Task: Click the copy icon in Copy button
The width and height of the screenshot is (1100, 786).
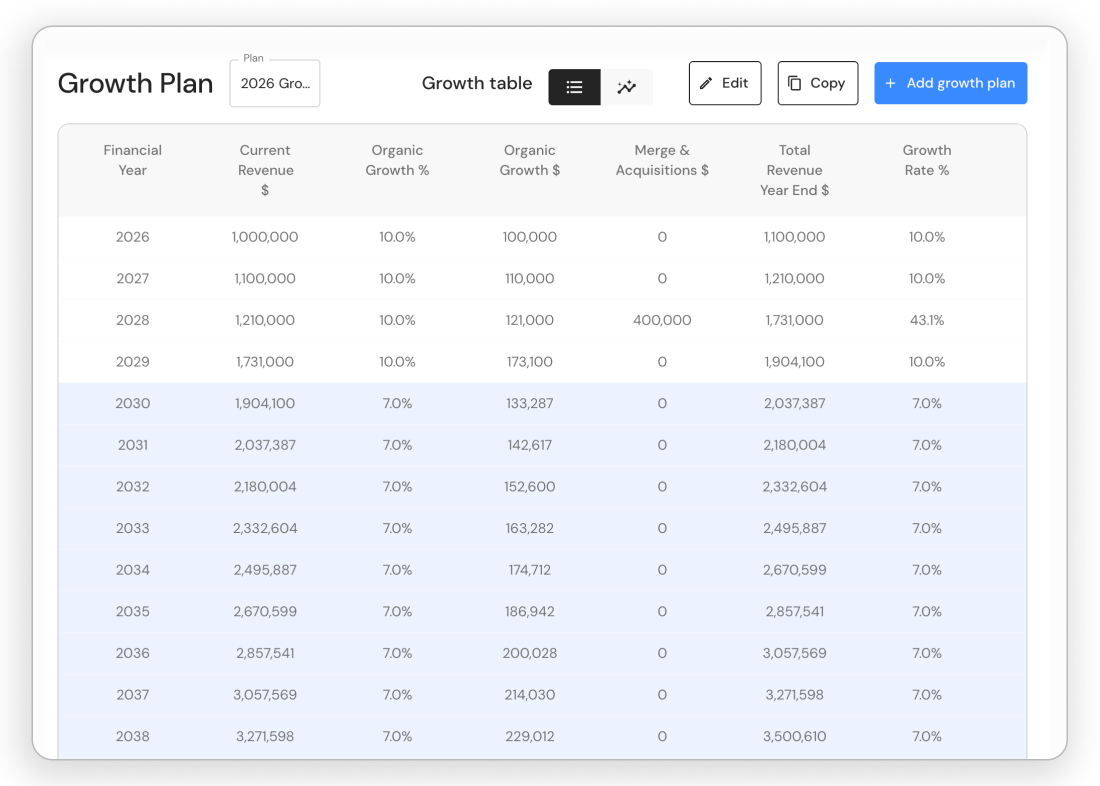Action: pos(794,84)
